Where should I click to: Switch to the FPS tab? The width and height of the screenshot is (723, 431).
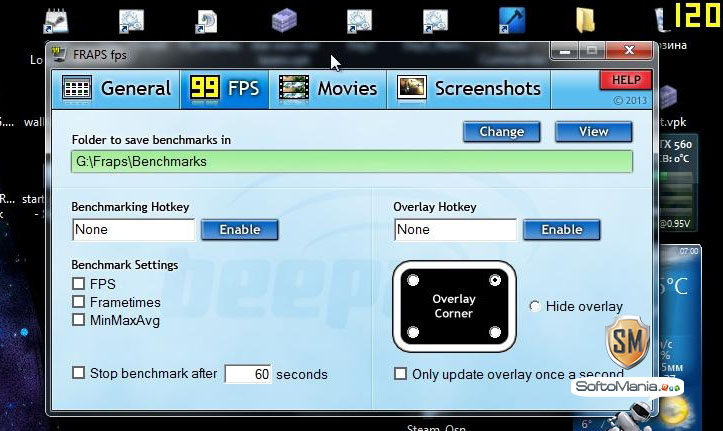pos(224,89)
